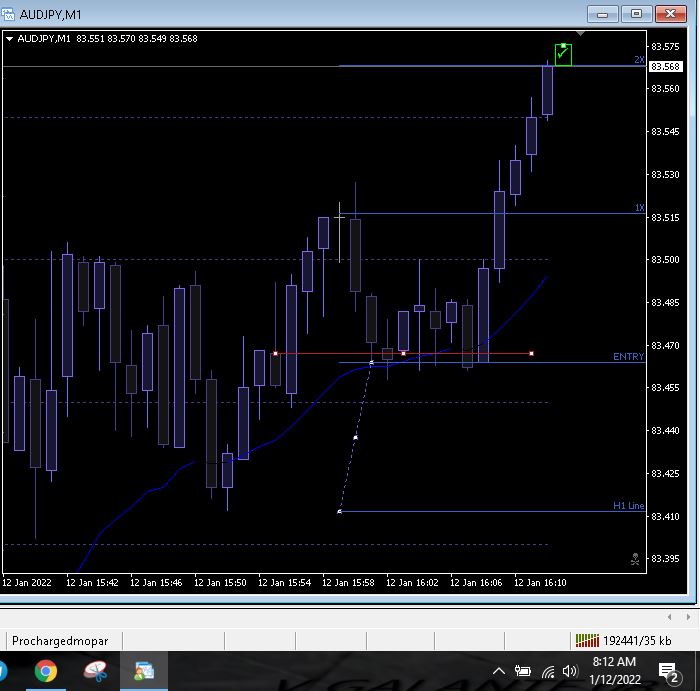Select the H1 Line label
700x691 pixels.
coord(629,505)
